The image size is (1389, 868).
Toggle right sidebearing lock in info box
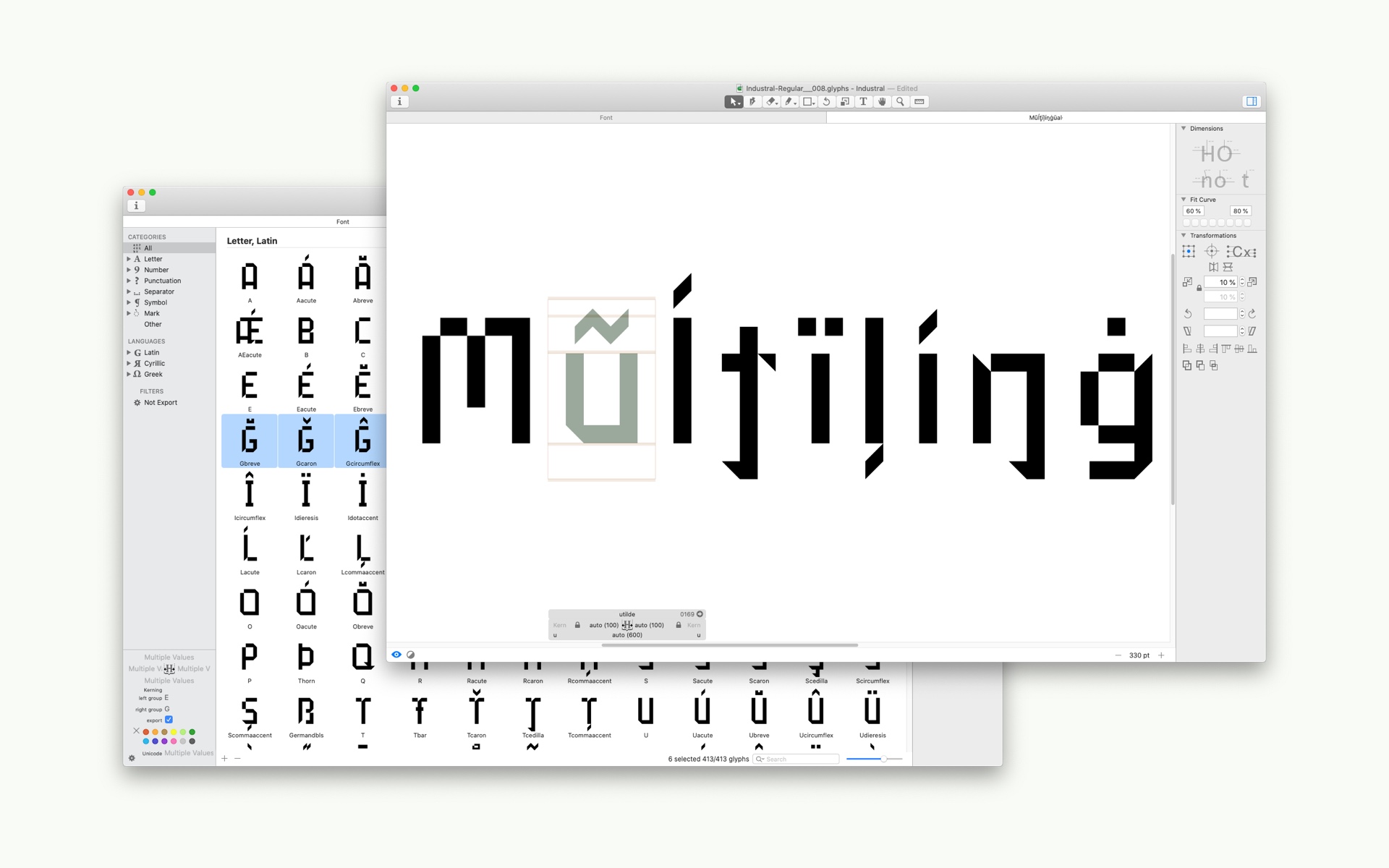pyautogui.click(x=679, y=625)
